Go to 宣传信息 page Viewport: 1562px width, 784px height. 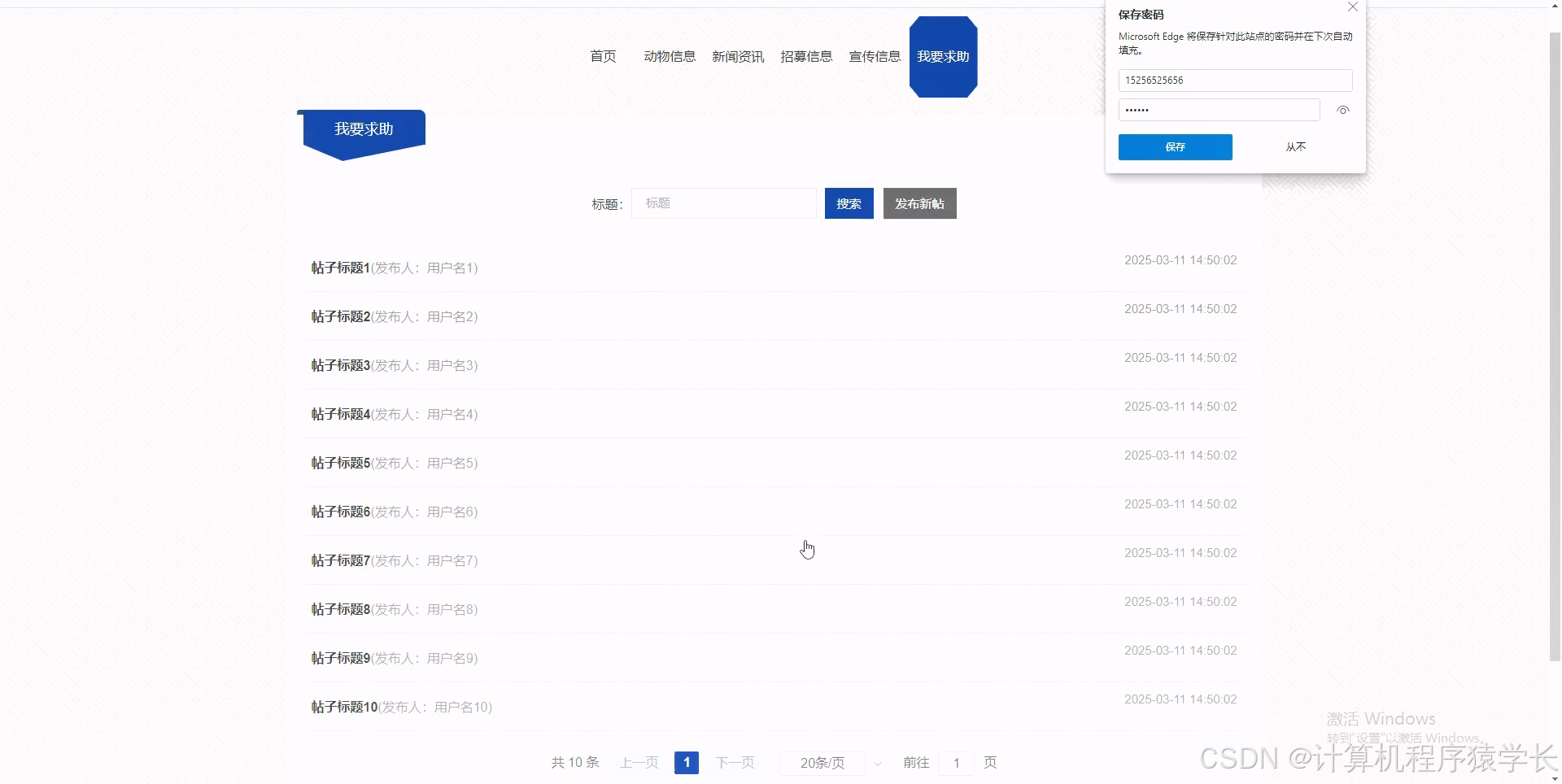[874, 56]
